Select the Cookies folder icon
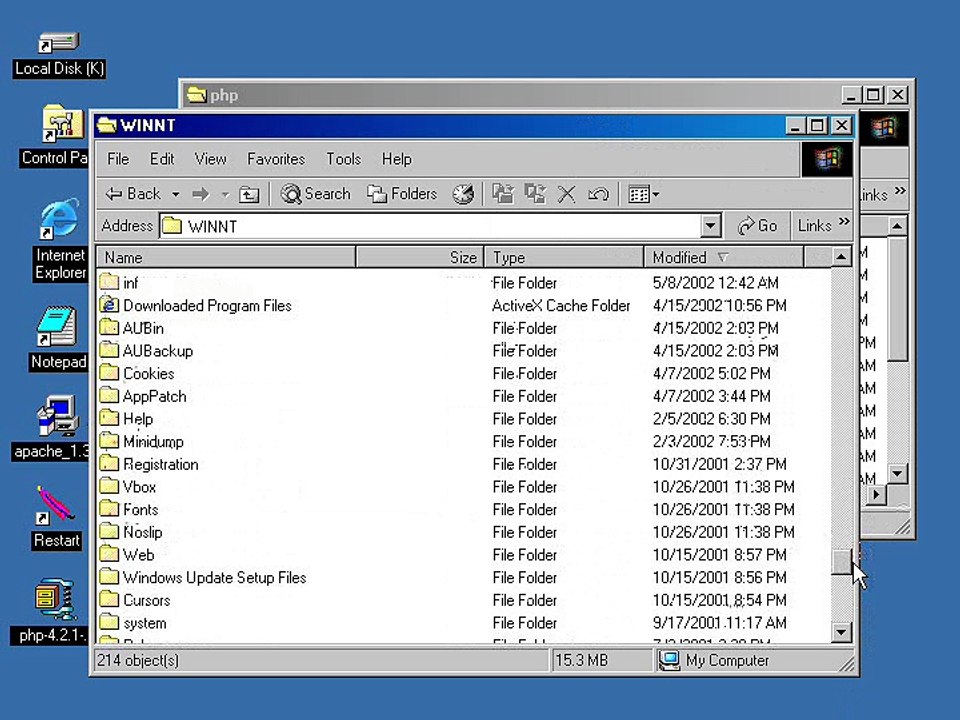The width and height of the screenshot is (960, 720). tap(110, 372)
